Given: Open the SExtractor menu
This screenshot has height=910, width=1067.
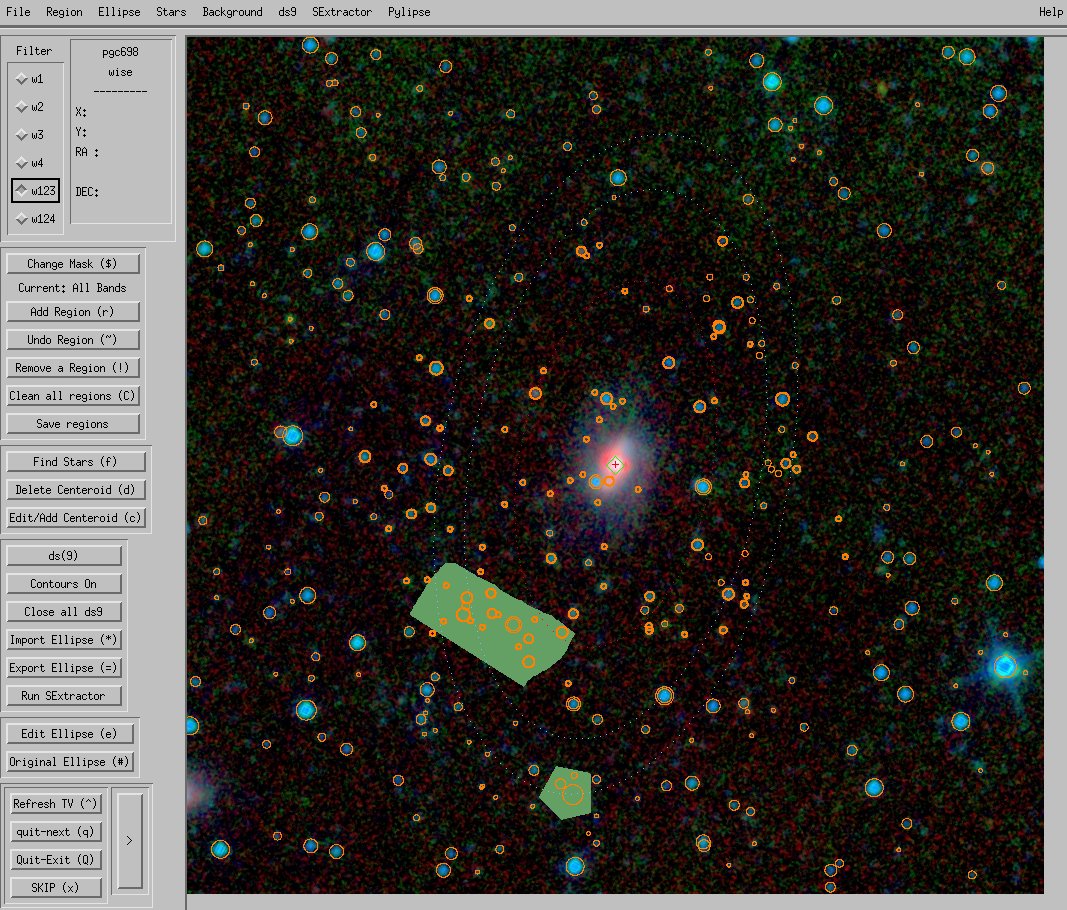Looking at the screenshot, I should tap(342, 12).
